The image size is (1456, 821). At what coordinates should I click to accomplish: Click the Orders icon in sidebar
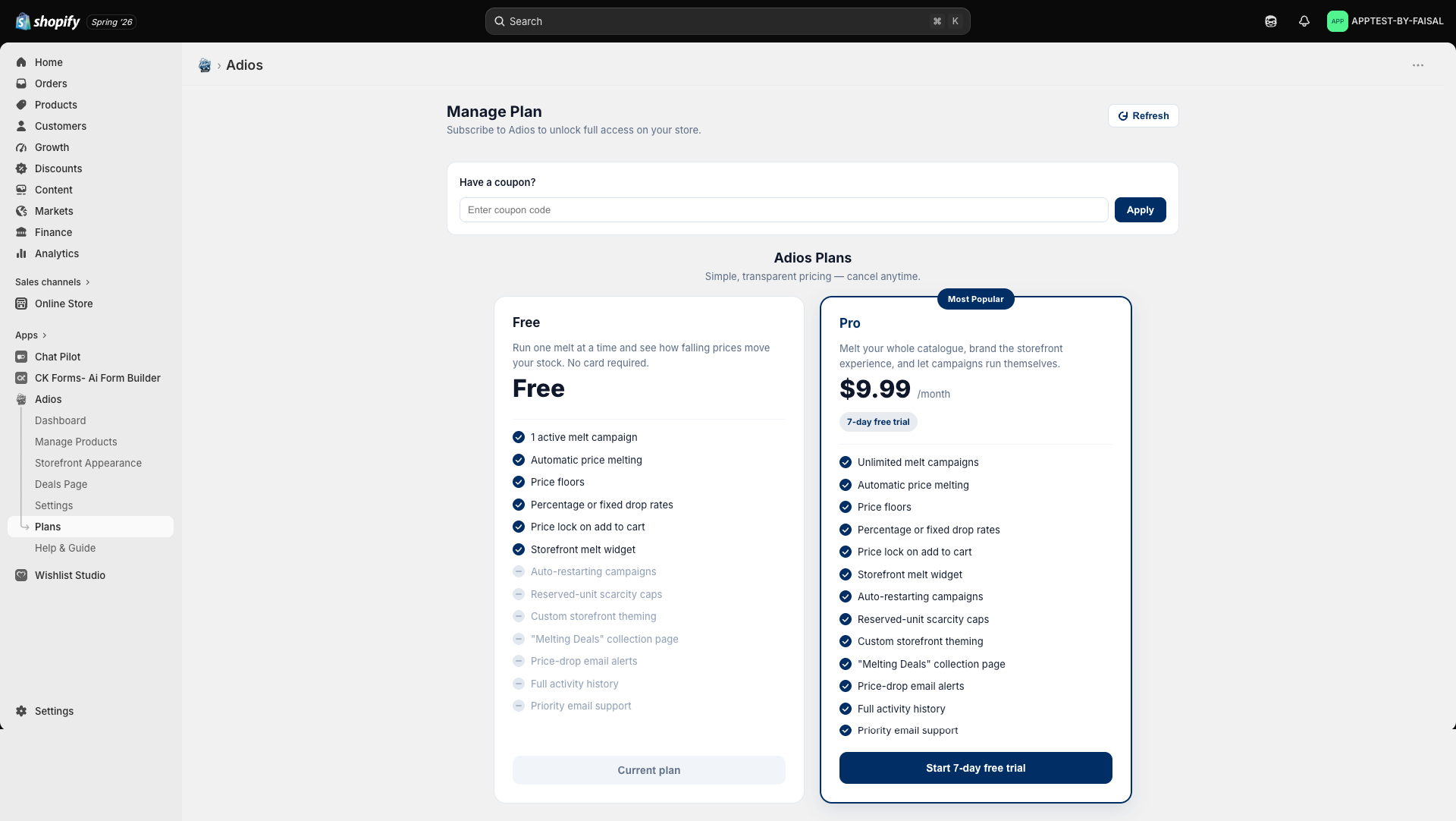[x=21, y=83]
